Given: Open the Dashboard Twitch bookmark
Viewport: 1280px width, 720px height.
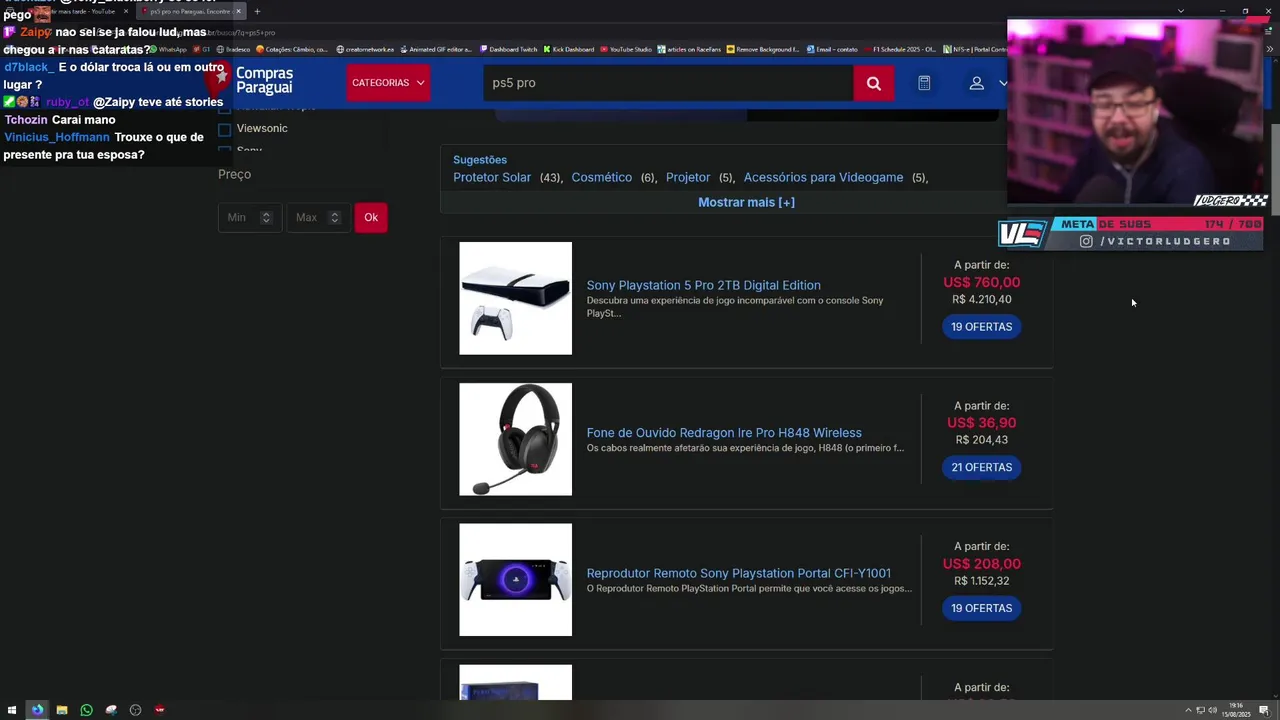Looking at the screenshot, I should tap(508, 49).
